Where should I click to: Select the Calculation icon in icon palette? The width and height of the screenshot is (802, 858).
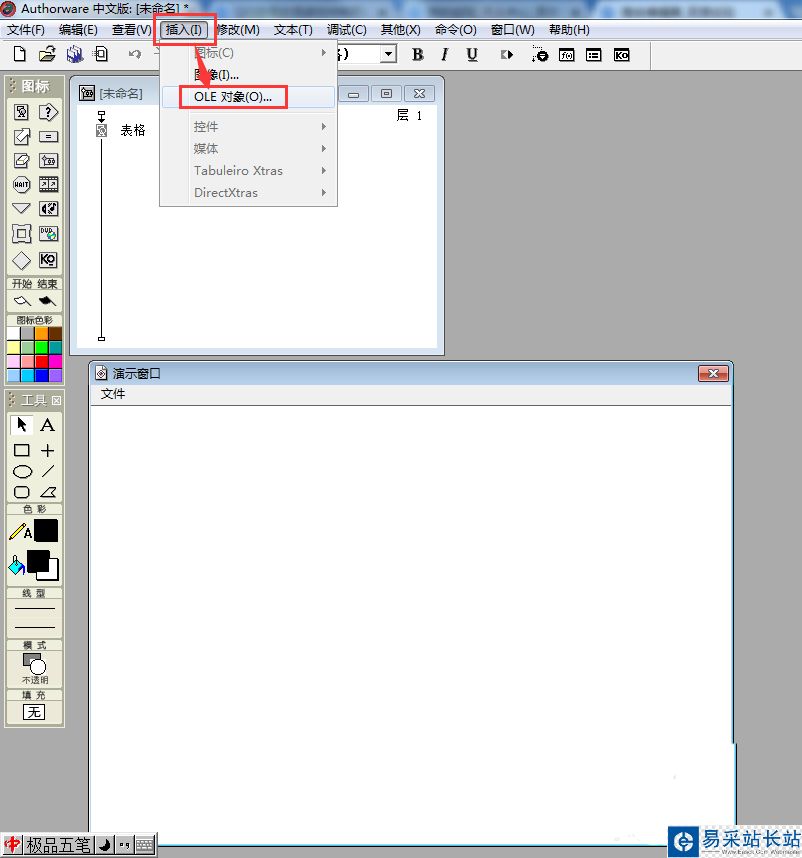point(48,136)
